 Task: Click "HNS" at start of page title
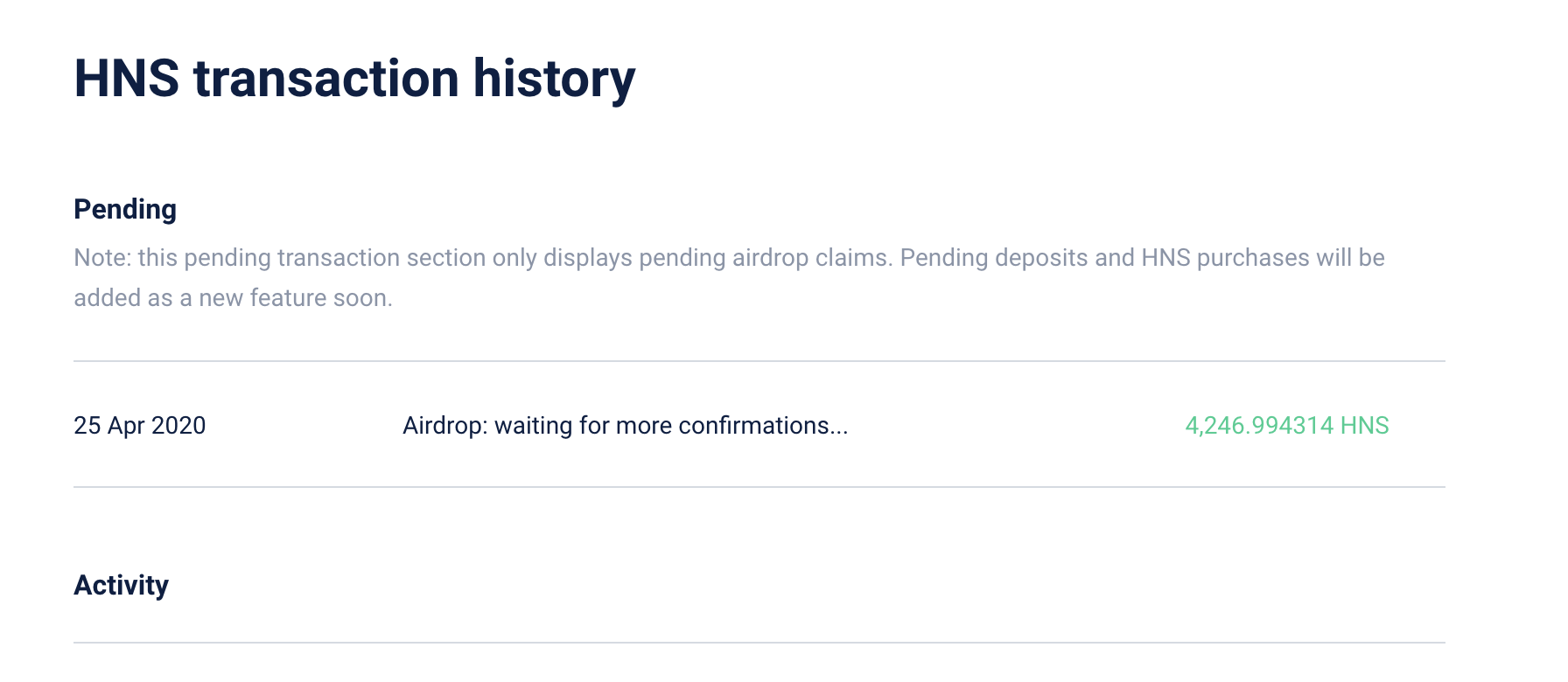tap(126, 79)
